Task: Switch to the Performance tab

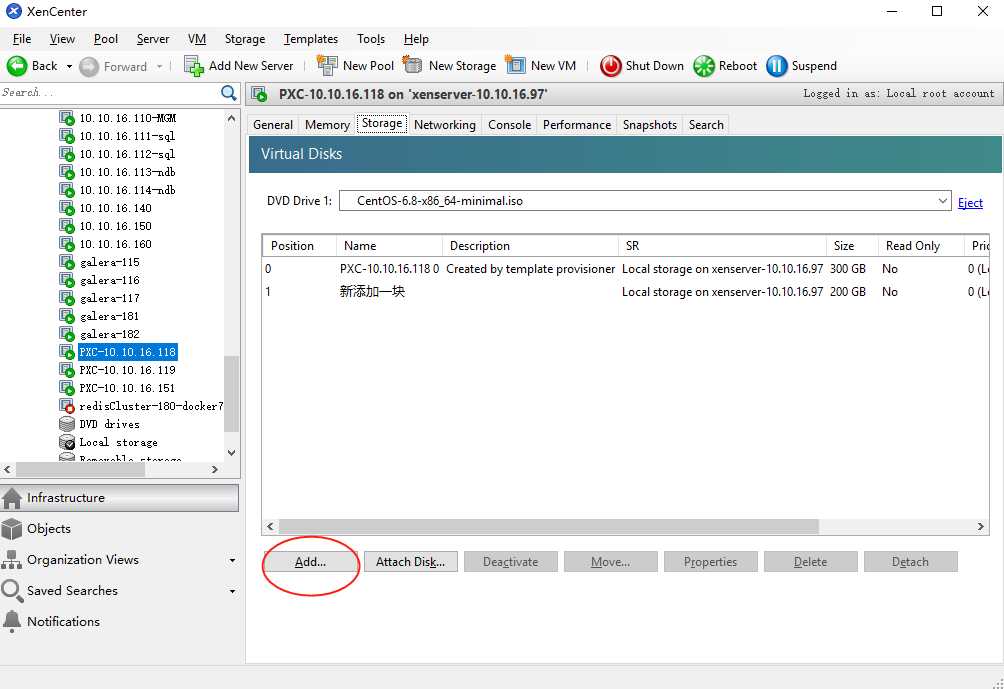Action: coord(576,125)
